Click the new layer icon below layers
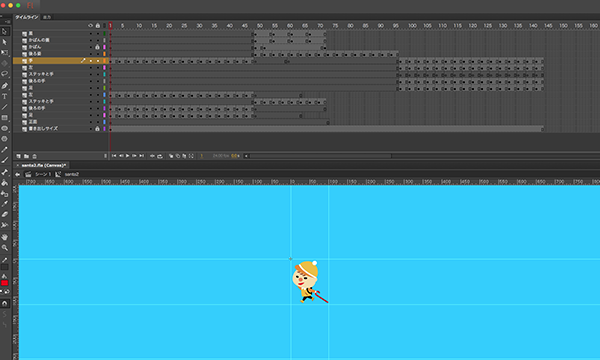This screenshot has width=600, height=360. (x=18, y=156)
